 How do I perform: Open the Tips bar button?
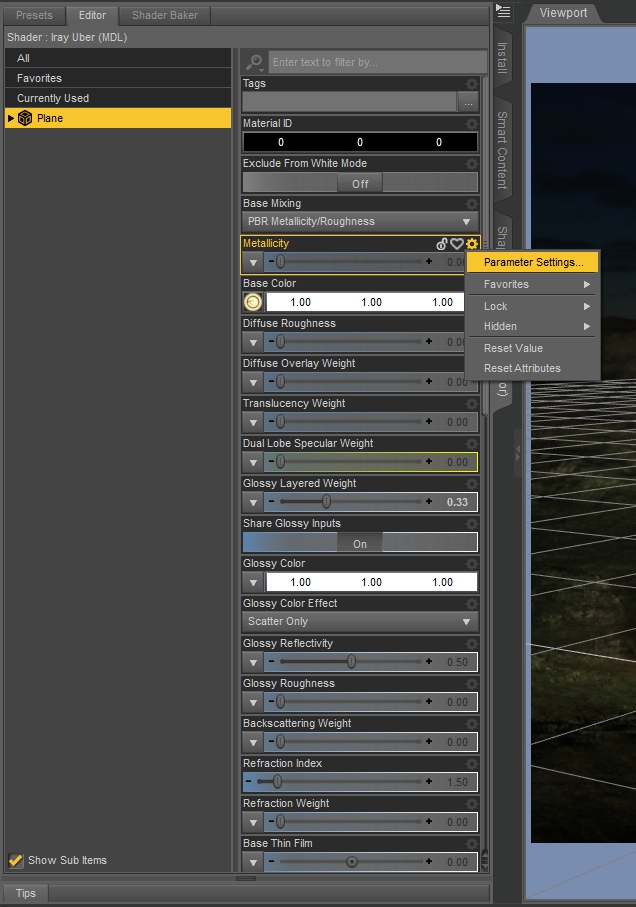pyautogui.click(x=25, y=893)
